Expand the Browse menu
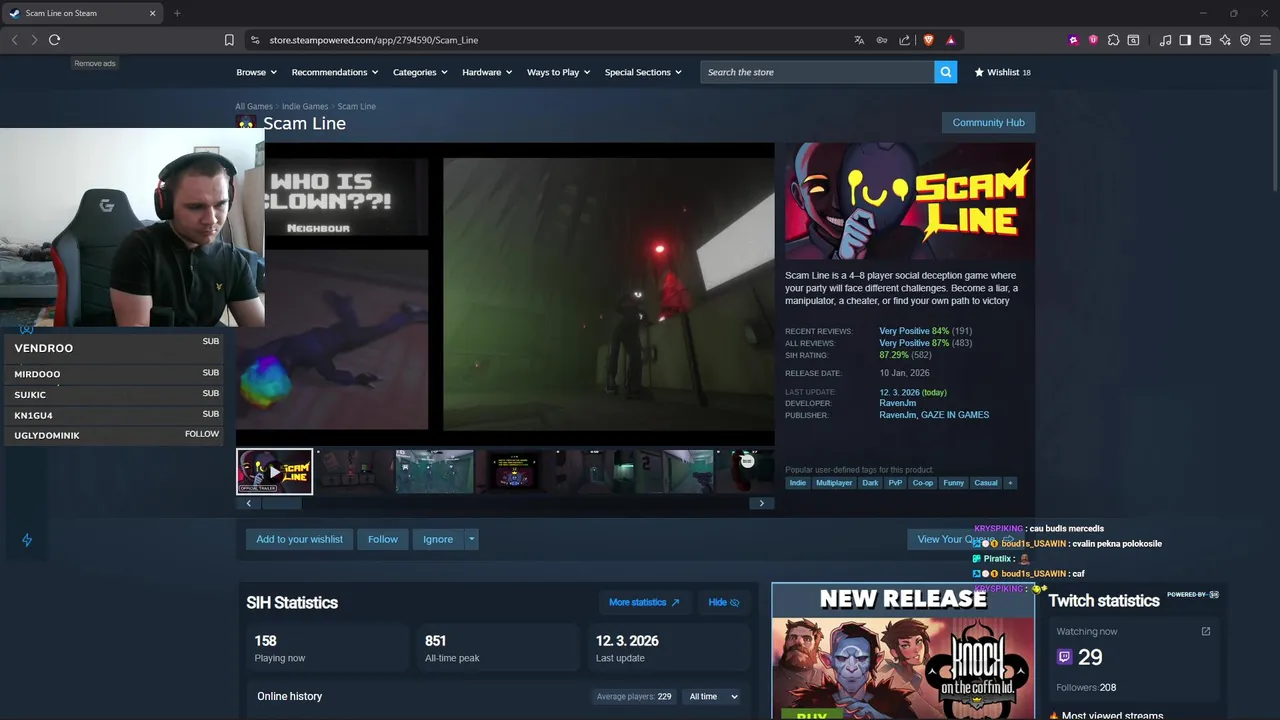Image resolution: width=1280 pixels, height=720 pixels. click(x=257, y=72)
